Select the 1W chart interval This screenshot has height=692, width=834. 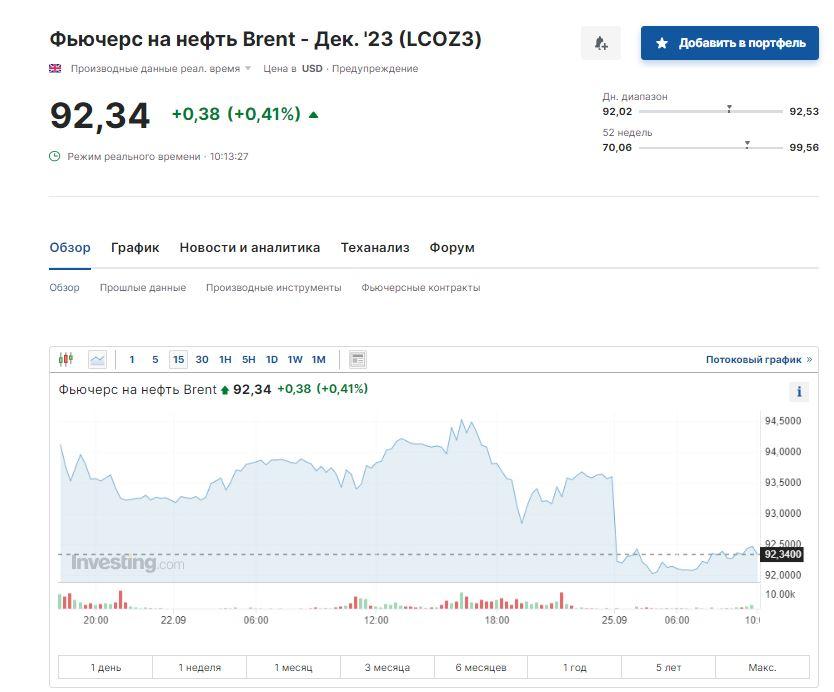[295, 359]
